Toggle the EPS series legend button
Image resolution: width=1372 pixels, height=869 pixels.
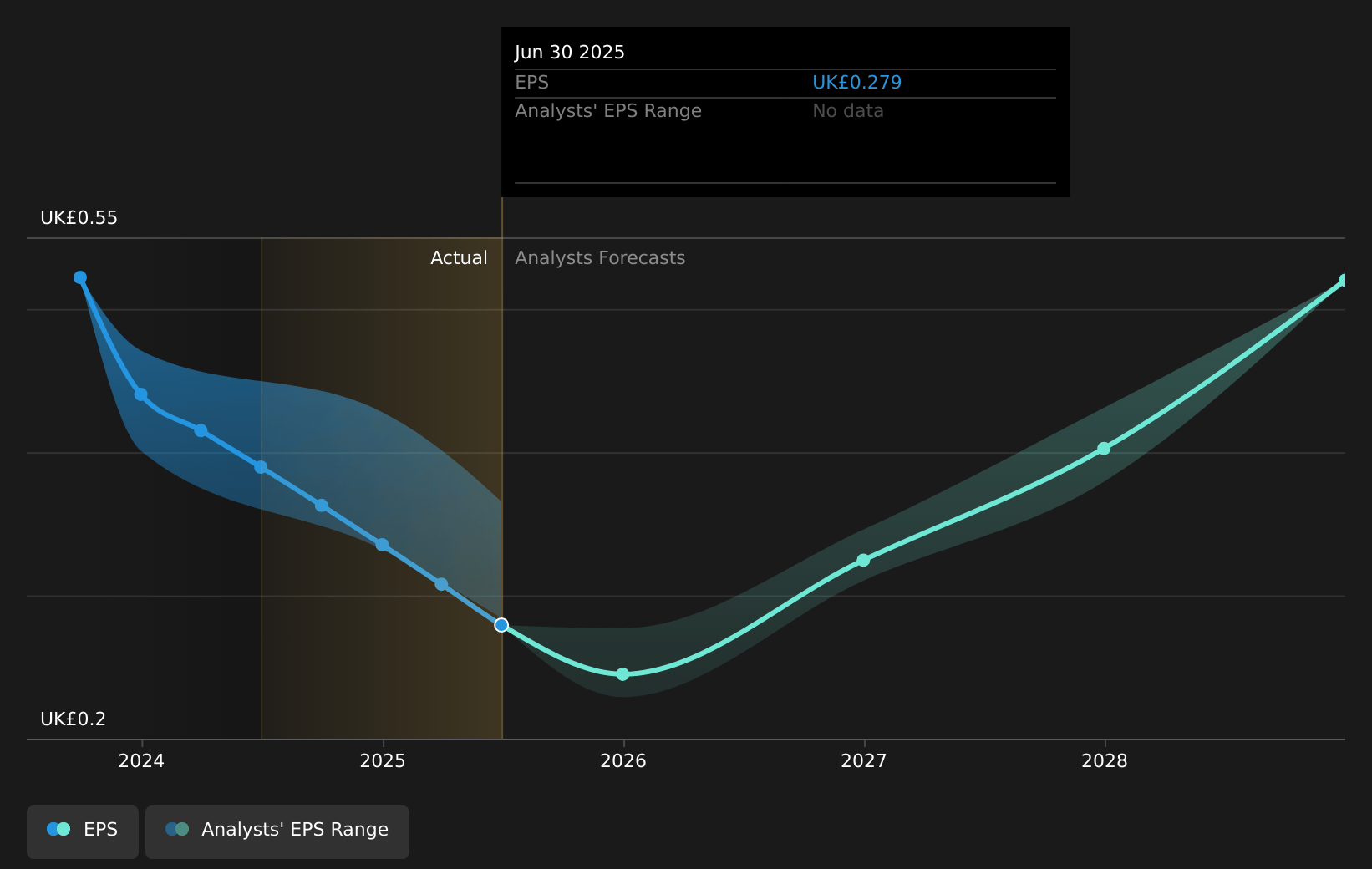coord(83,831)
